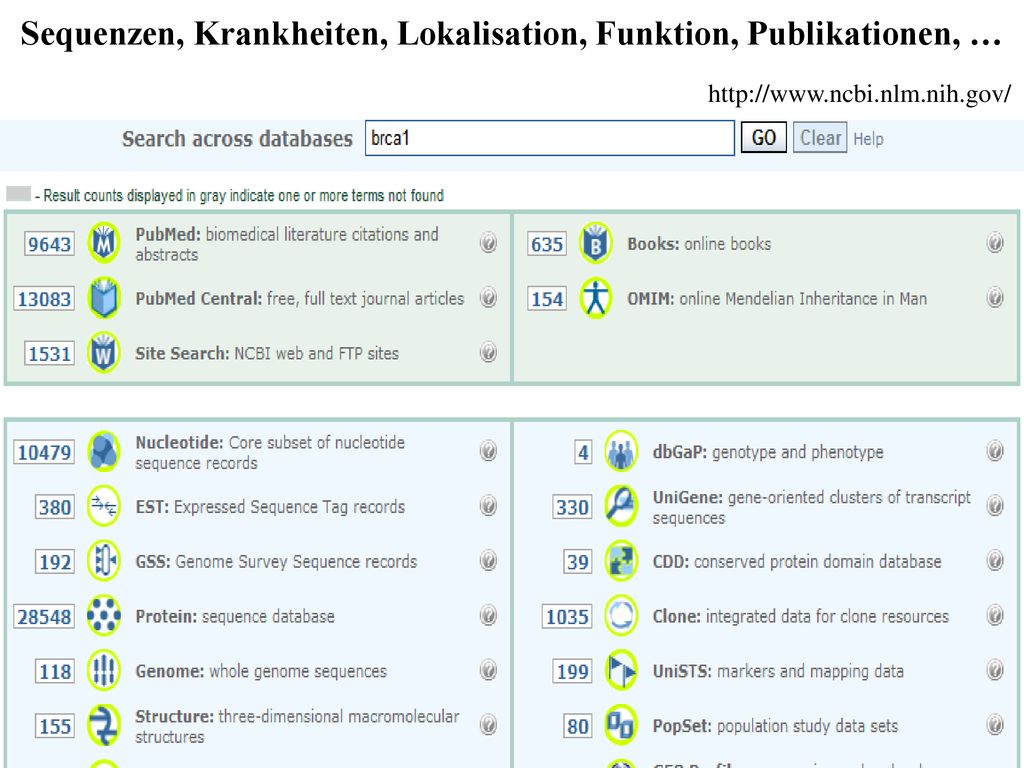Open the PopSet database icon
The image size is (1024, 768).
[621, 726]
